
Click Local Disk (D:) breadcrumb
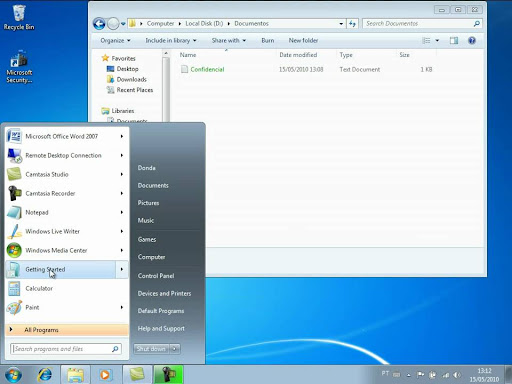tap(204, 24)
